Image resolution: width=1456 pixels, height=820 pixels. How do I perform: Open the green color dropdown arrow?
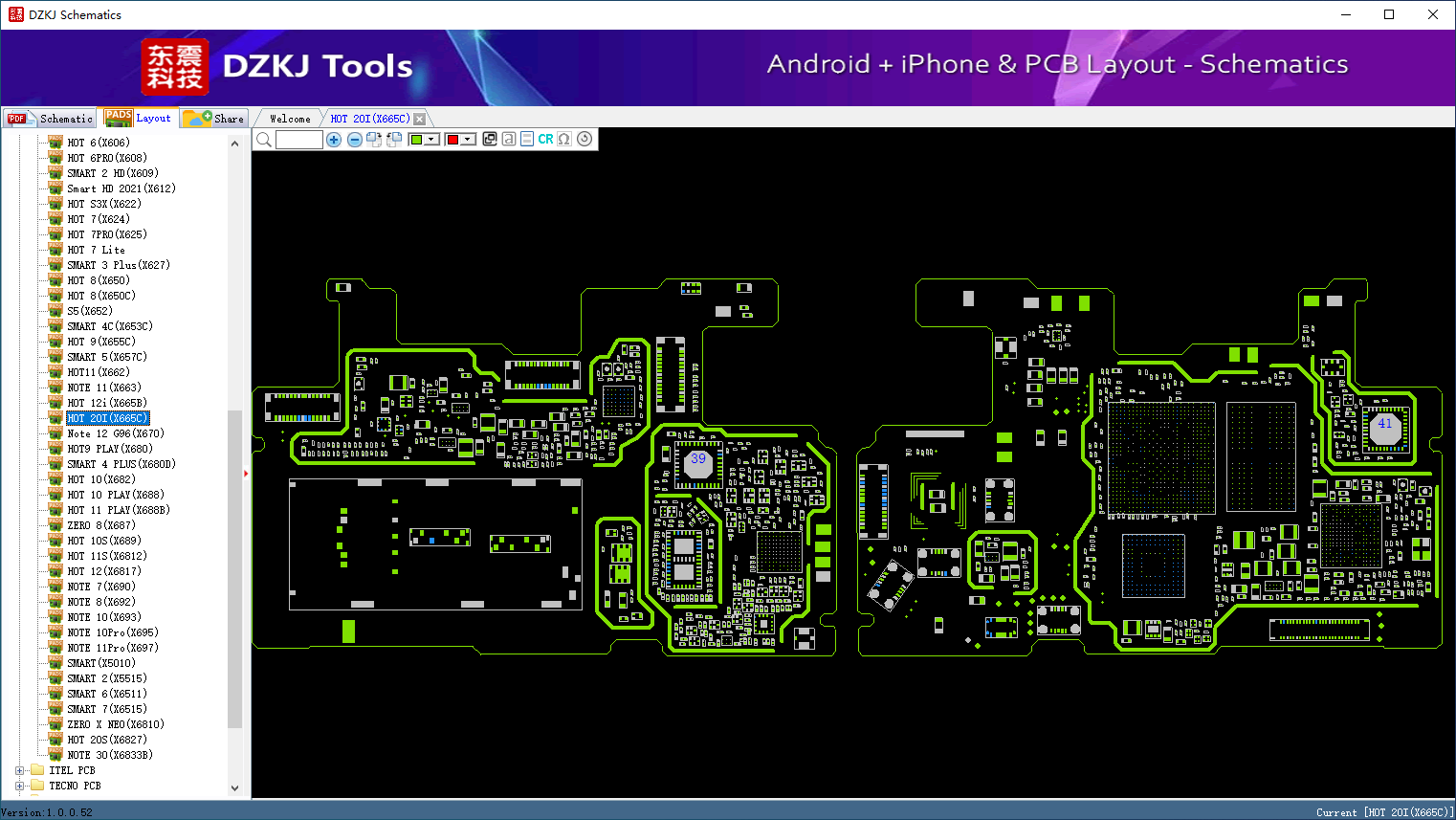[x=432, y=140]
